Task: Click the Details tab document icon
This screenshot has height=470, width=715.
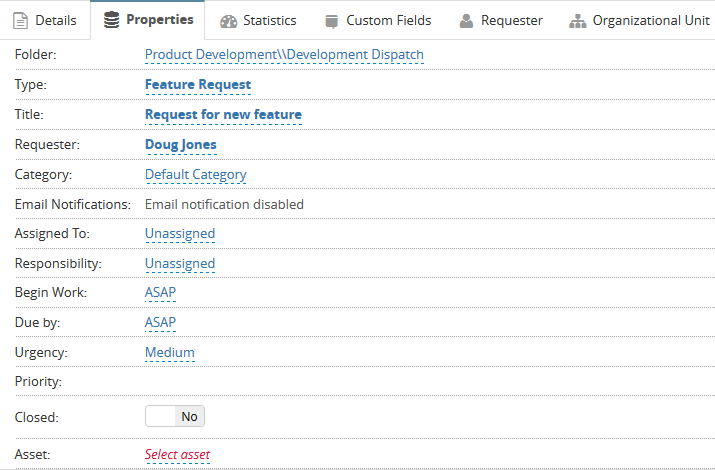Action: coord(20,21)
